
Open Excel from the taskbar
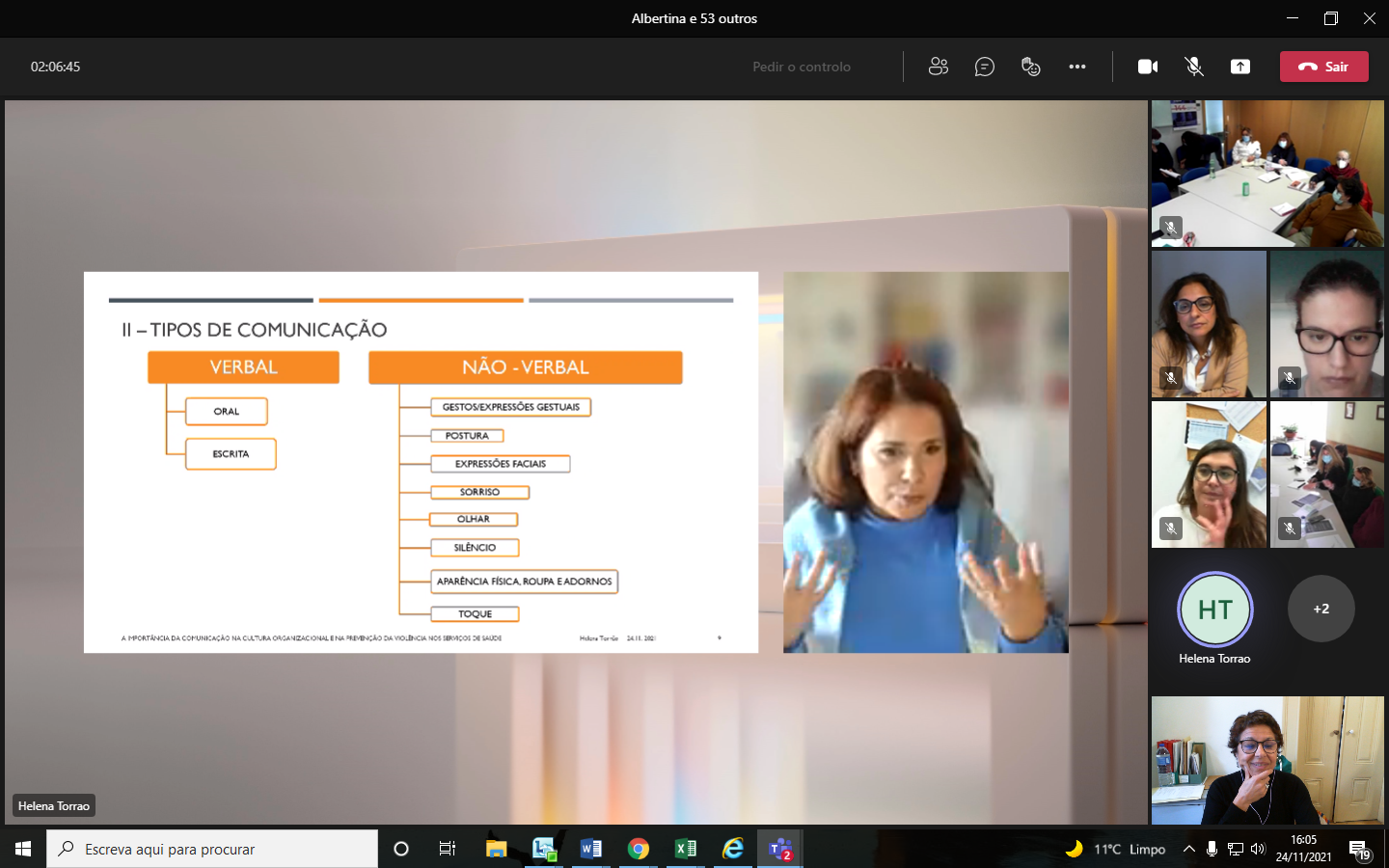click(686, 849)
